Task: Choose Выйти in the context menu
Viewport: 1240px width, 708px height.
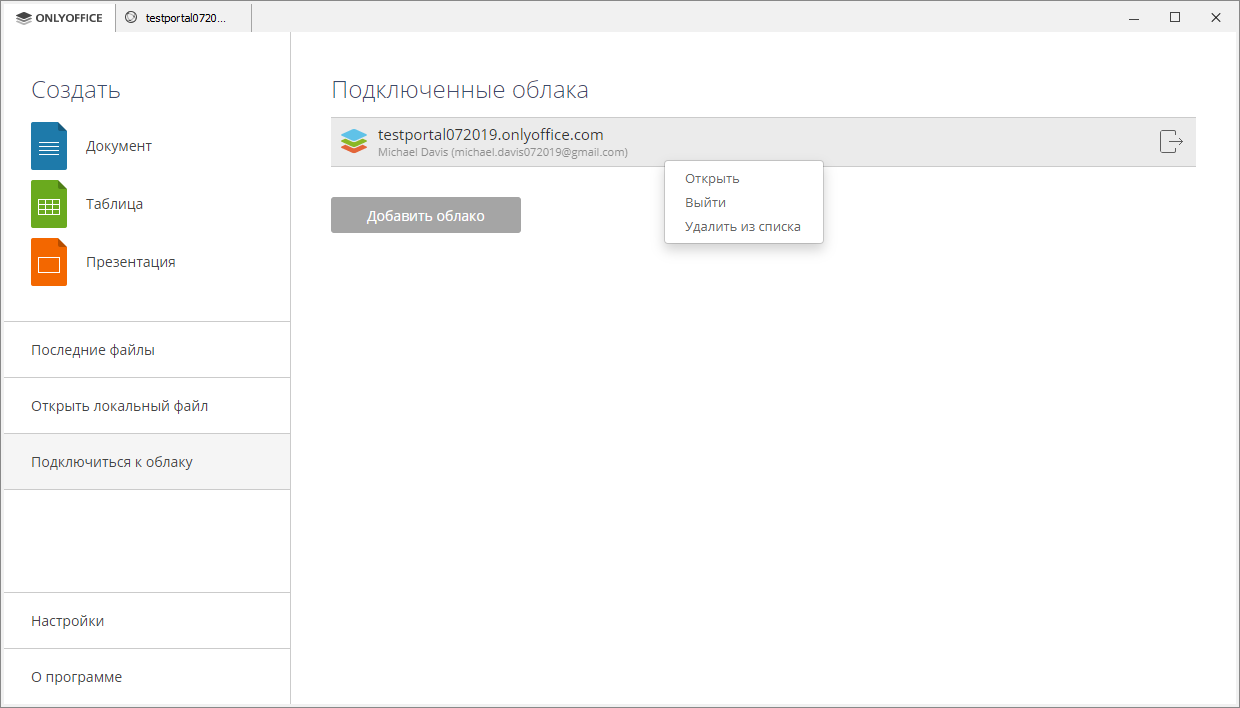Action: click(x=744, y=202)
